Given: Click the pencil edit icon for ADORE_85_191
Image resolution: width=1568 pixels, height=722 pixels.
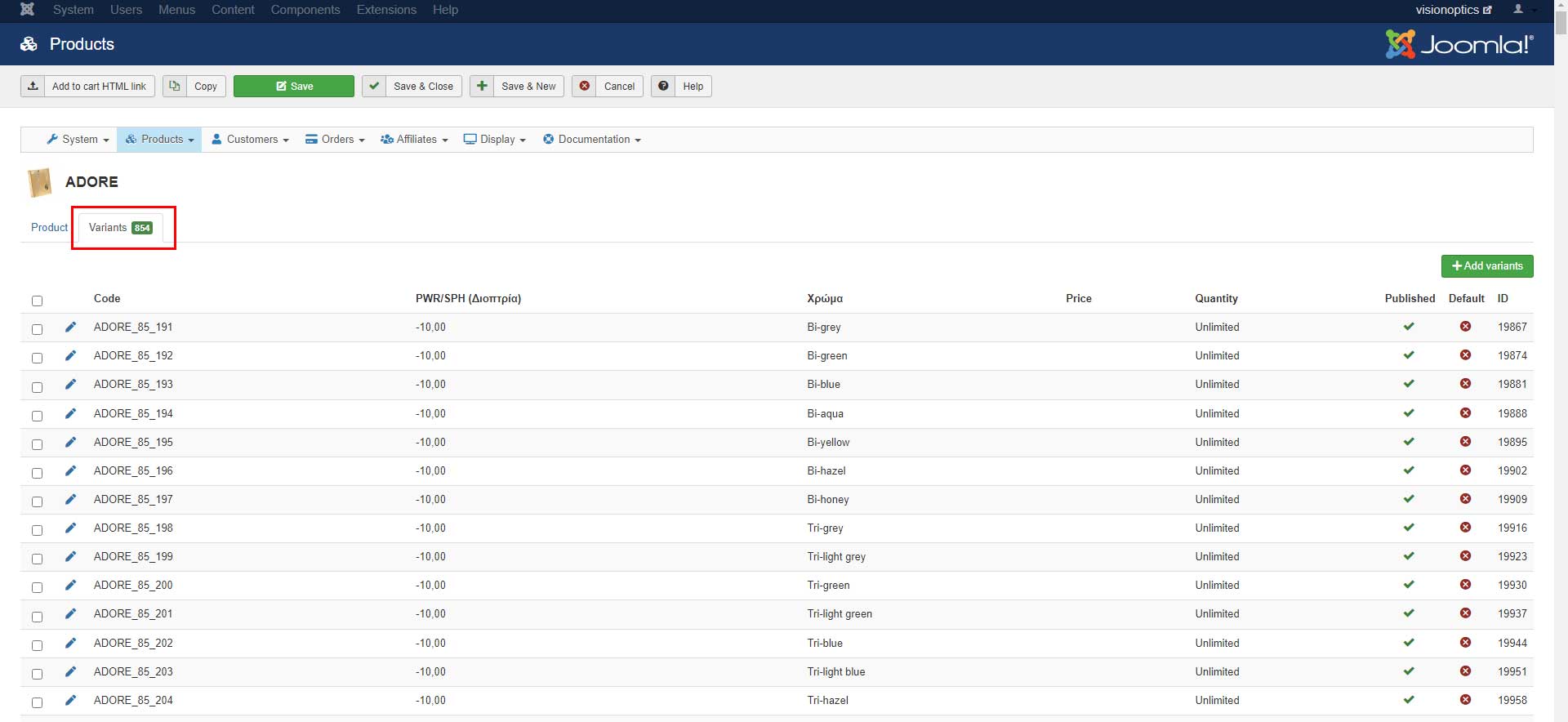Looking at the screenshot, I should tap(70, 327).
